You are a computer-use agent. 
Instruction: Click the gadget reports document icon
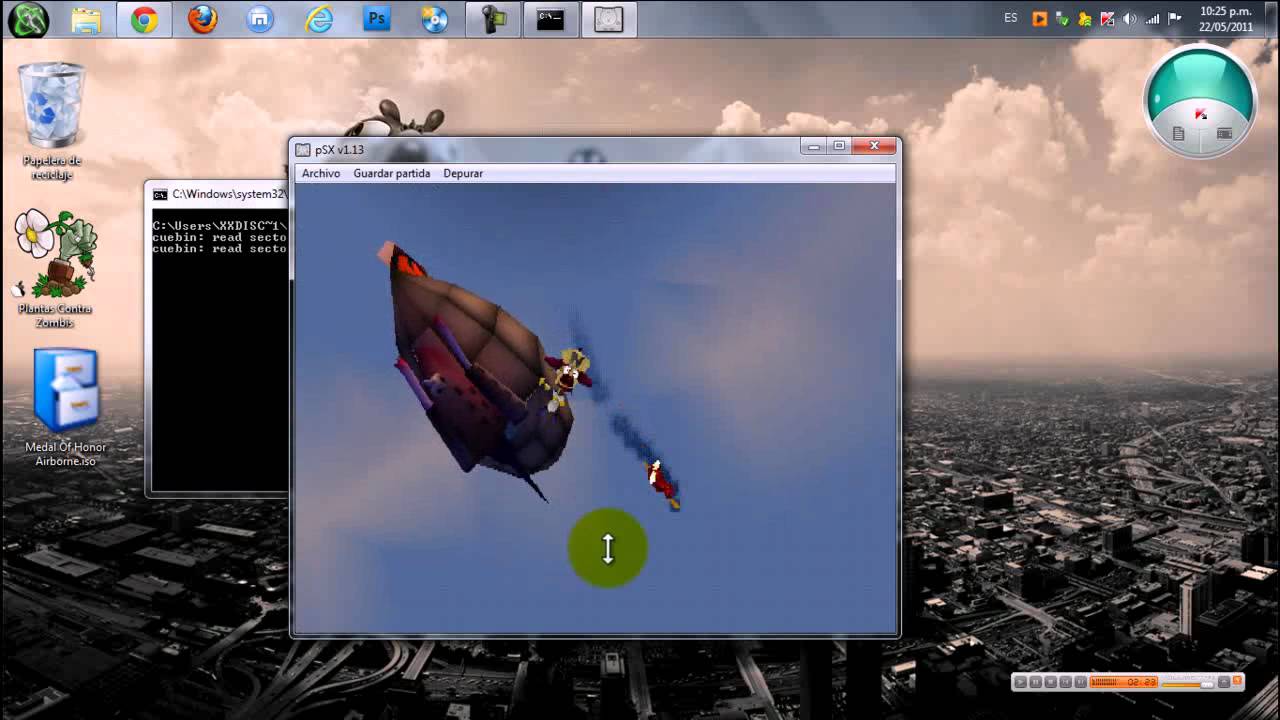(x=1178, y=134)
